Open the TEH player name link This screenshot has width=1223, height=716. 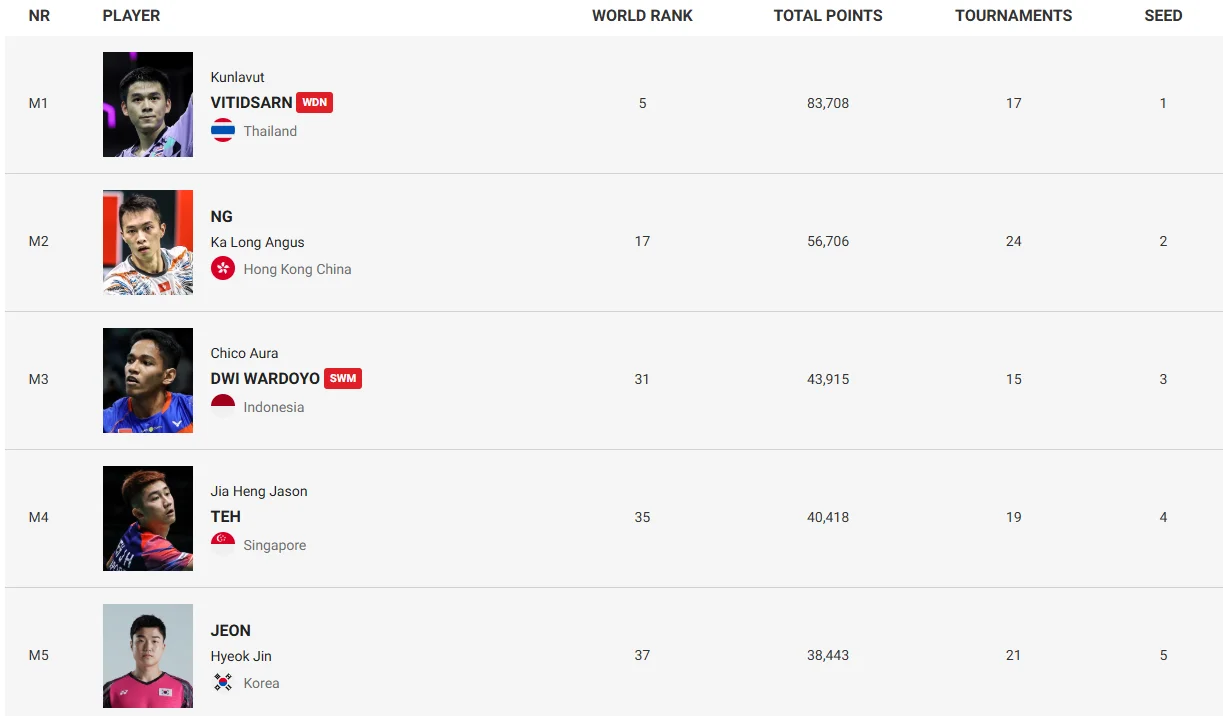point(225,516)
